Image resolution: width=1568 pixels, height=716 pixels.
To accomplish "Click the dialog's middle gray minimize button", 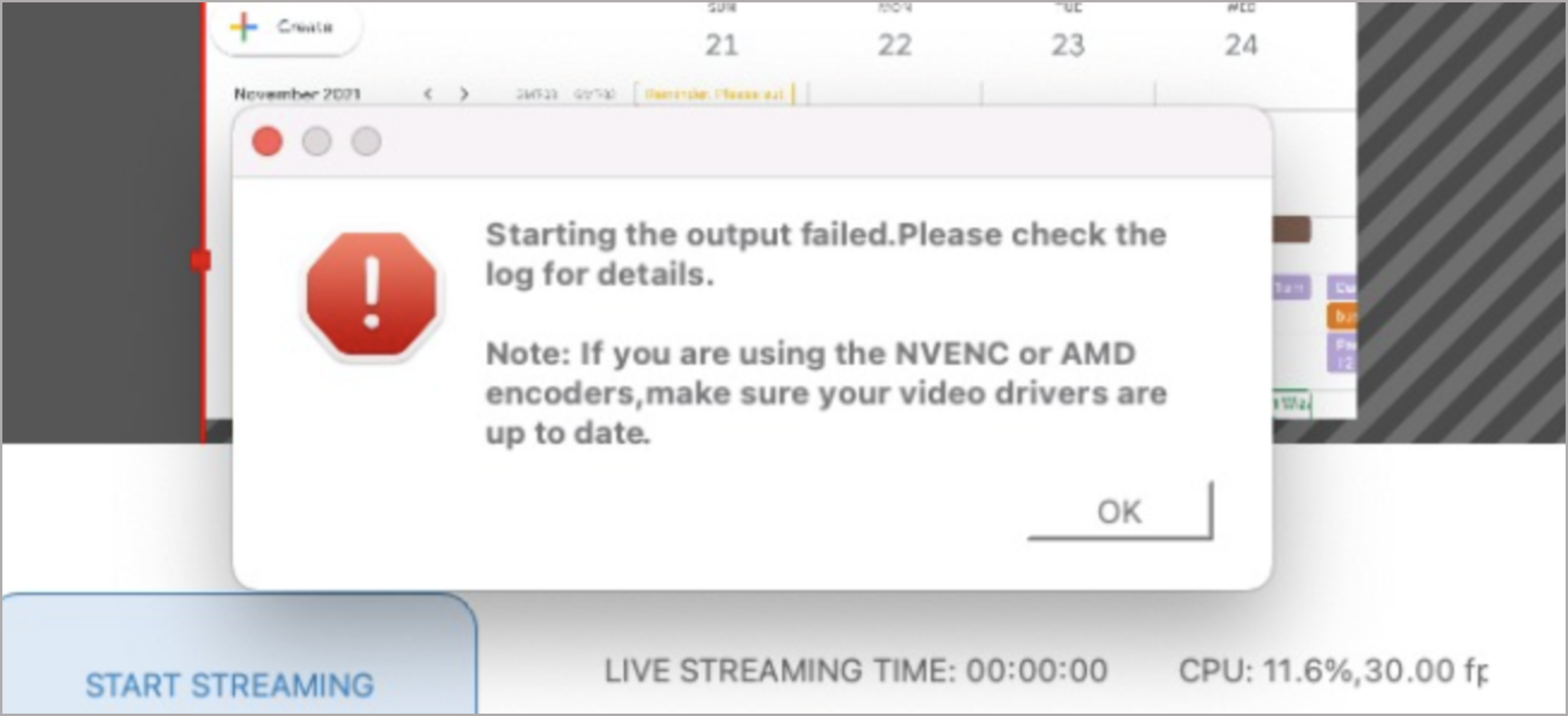I will tap(317, 142).
